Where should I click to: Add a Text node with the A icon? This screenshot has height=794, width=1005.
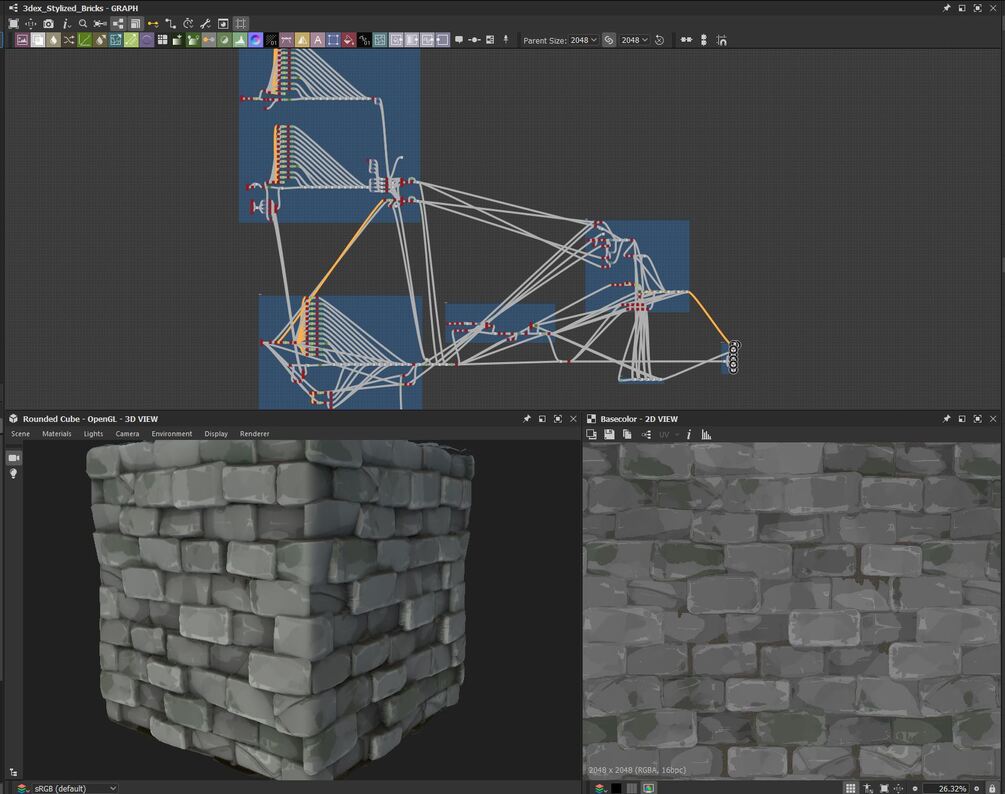[317, 40]
